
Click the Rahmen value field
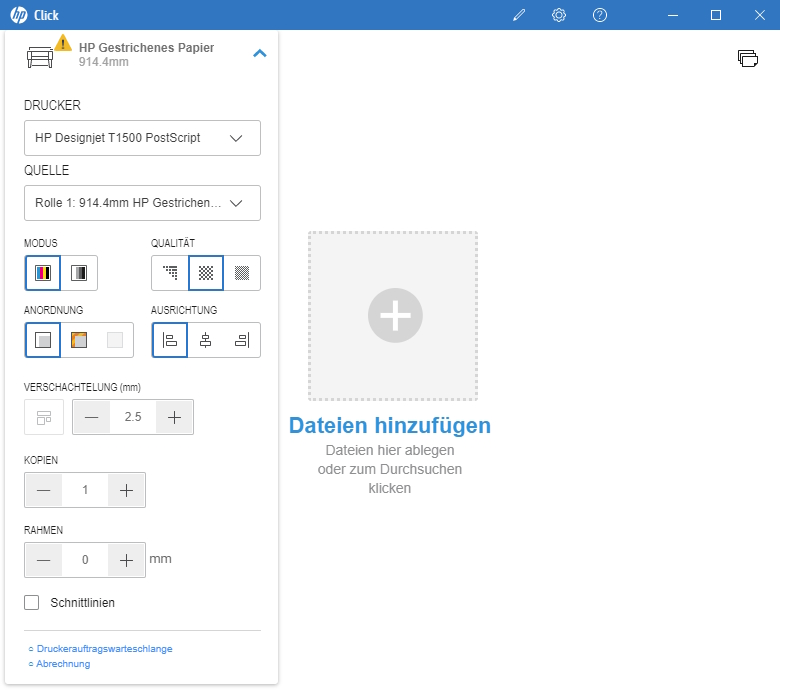point(85,560)
